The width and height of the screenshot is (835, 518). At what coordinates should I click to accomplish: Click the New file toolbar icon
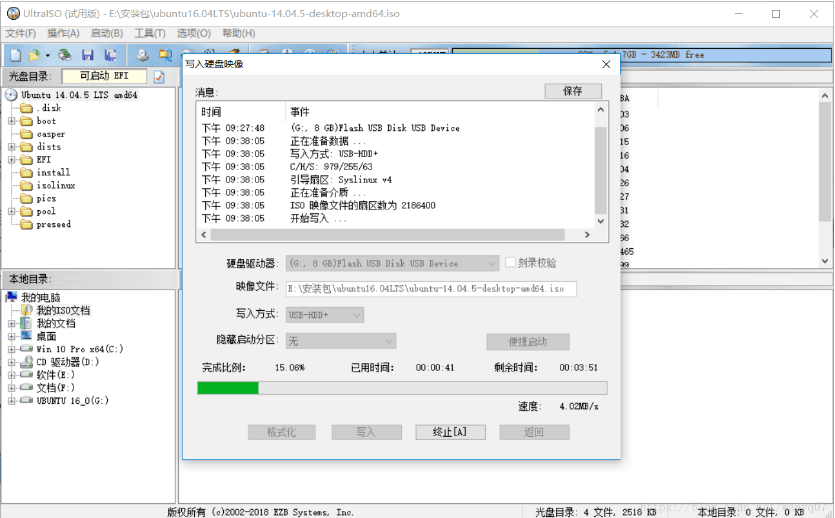pos(16,55)
